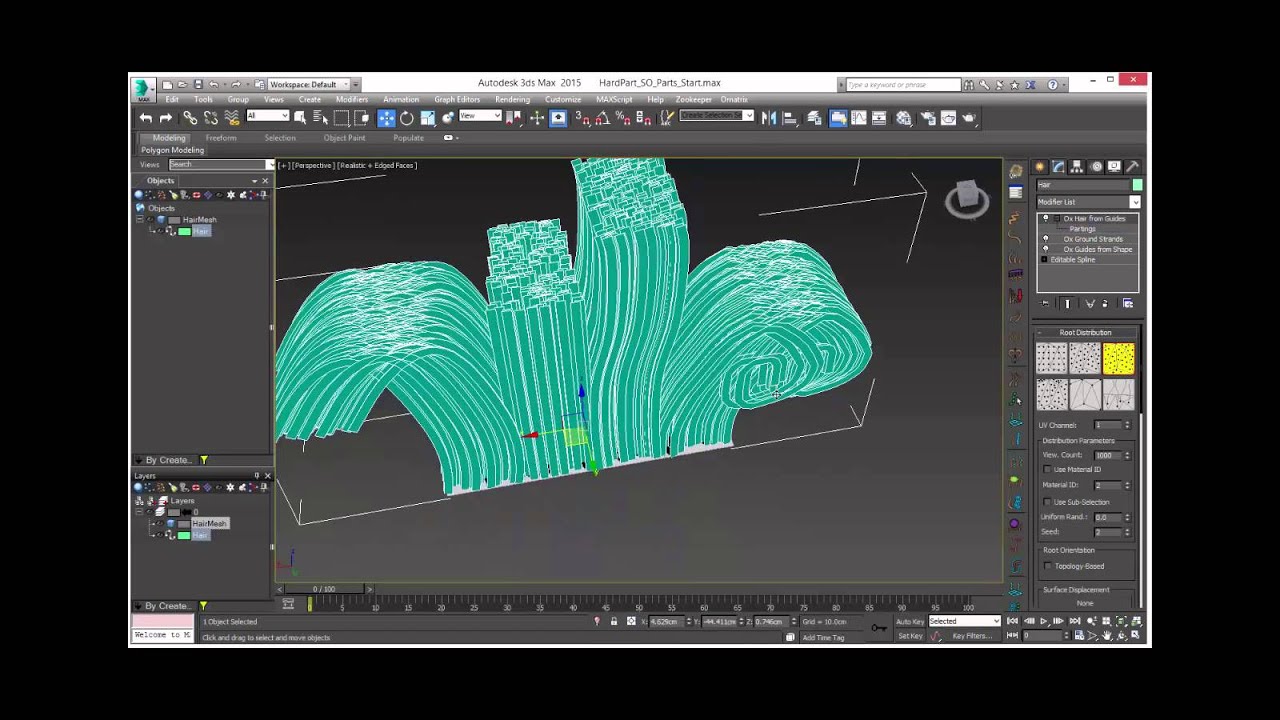Click the Set Key button

[x=910, y=636]
